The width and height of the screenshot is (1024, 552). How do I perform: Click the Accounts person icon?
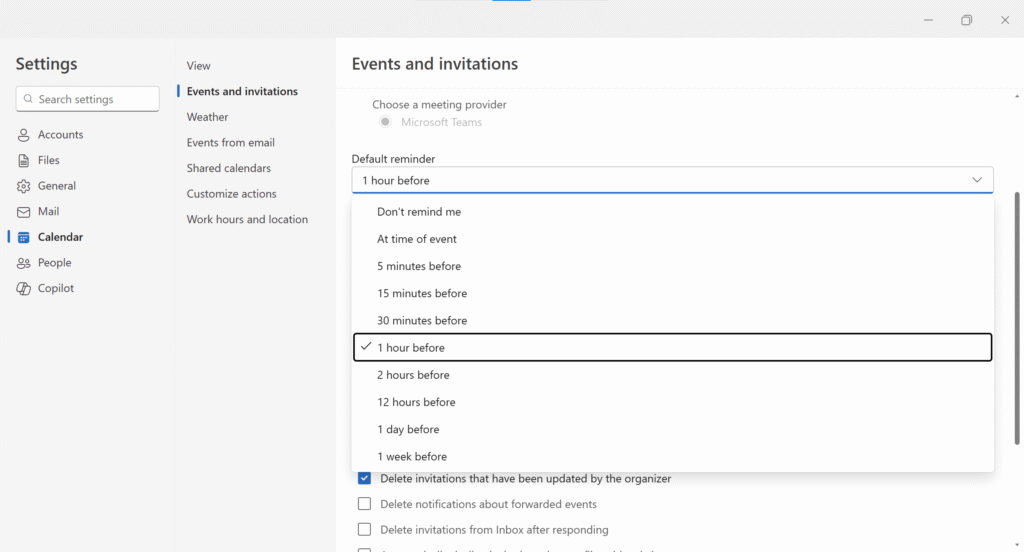click(x=24, y=135)
